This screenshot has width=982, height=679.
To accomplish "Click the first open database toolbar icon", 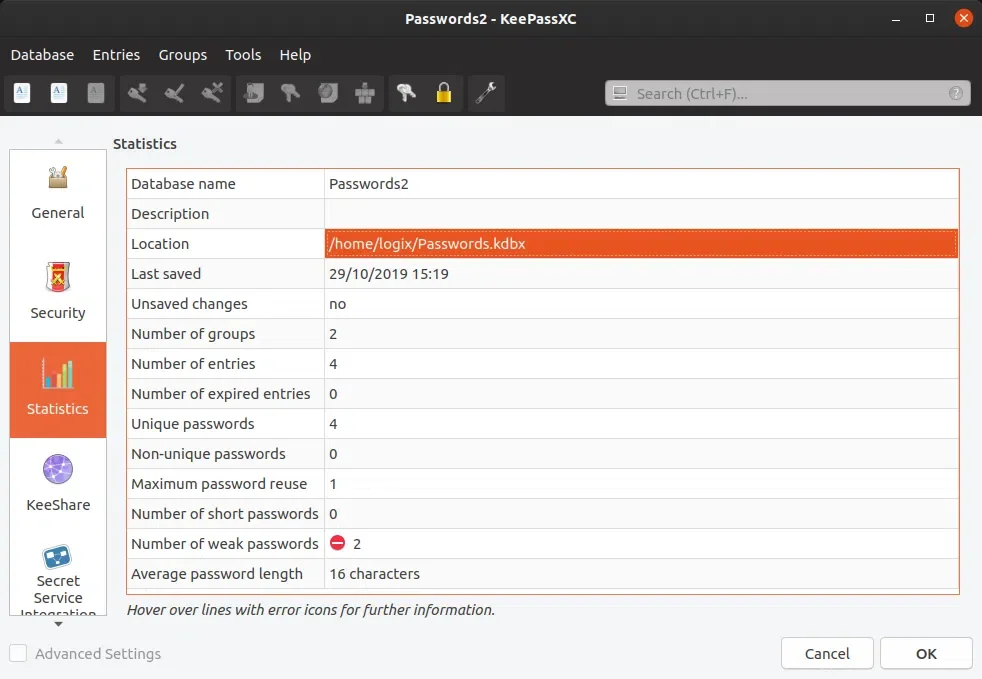I will (x=22, y=93).
